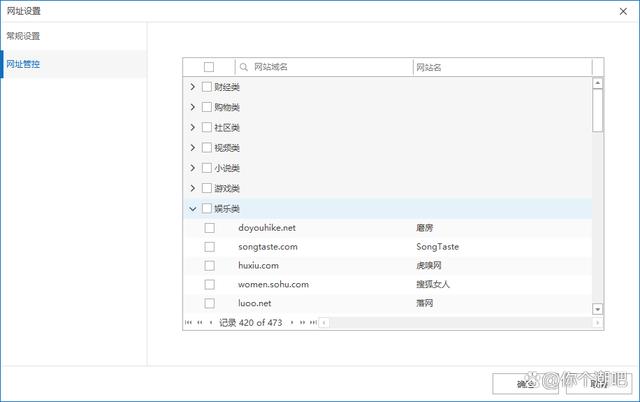This screenshot has width=640, height=402.
Task: Collapse the 娱乐类 category
Action: point(193,209)
